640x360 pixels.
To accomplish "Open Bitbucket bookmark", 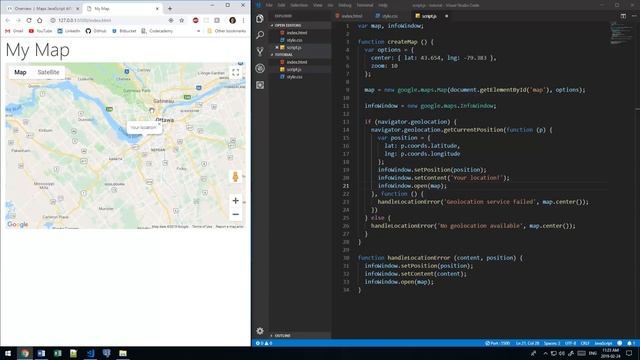I will click(124, 31).
